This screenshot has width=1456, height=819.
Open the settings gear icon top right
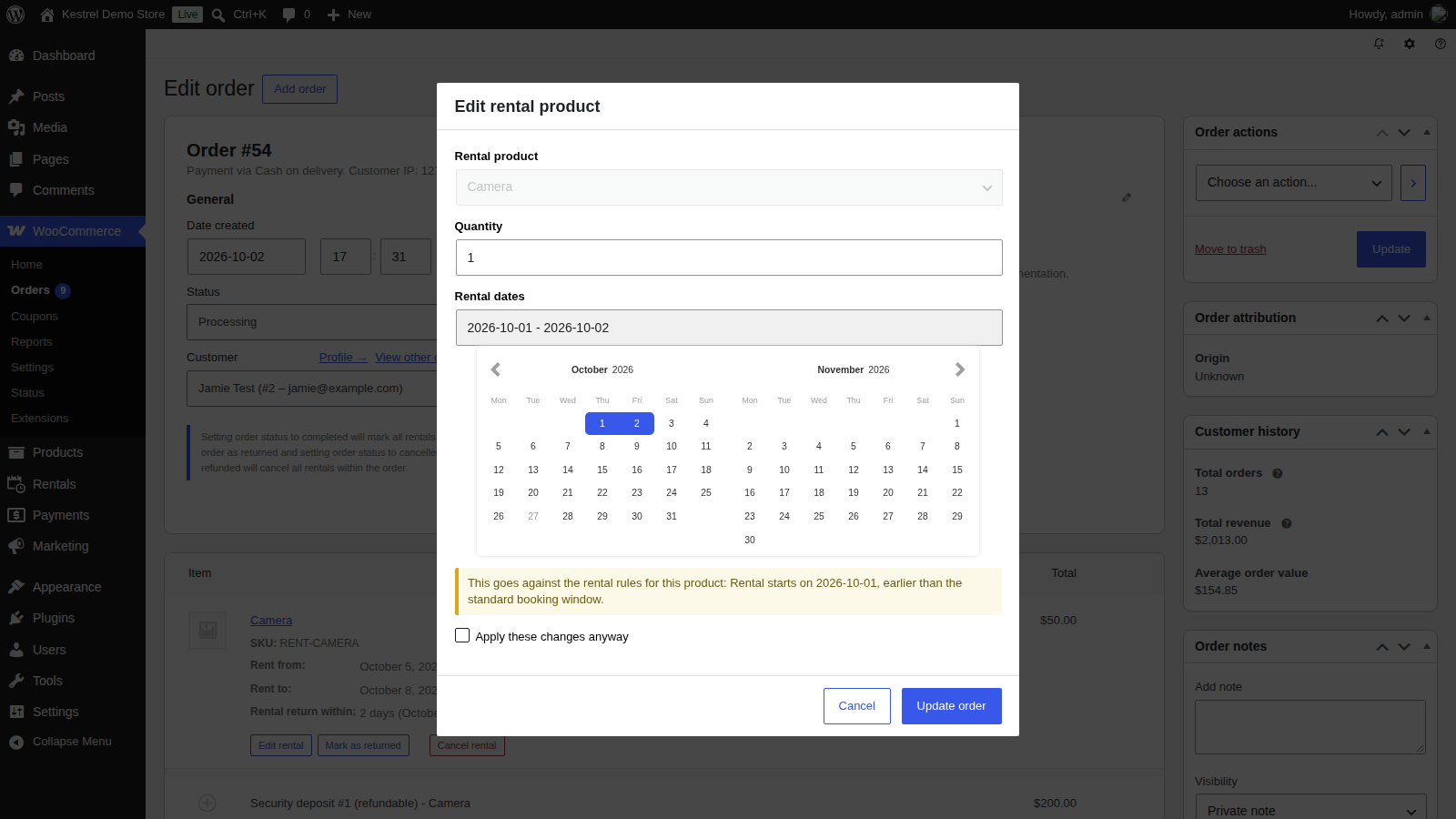coord(1410,44)
